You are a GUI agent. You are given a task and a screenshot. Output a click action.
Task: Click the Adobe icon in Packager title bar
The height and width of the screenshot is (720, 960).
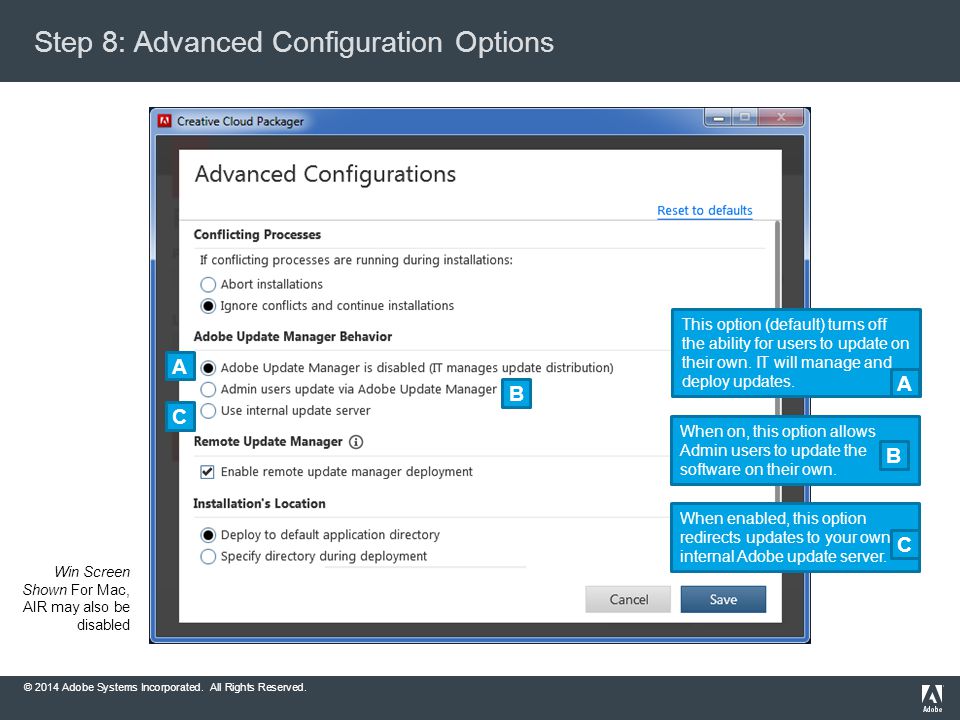click(164, 121)
